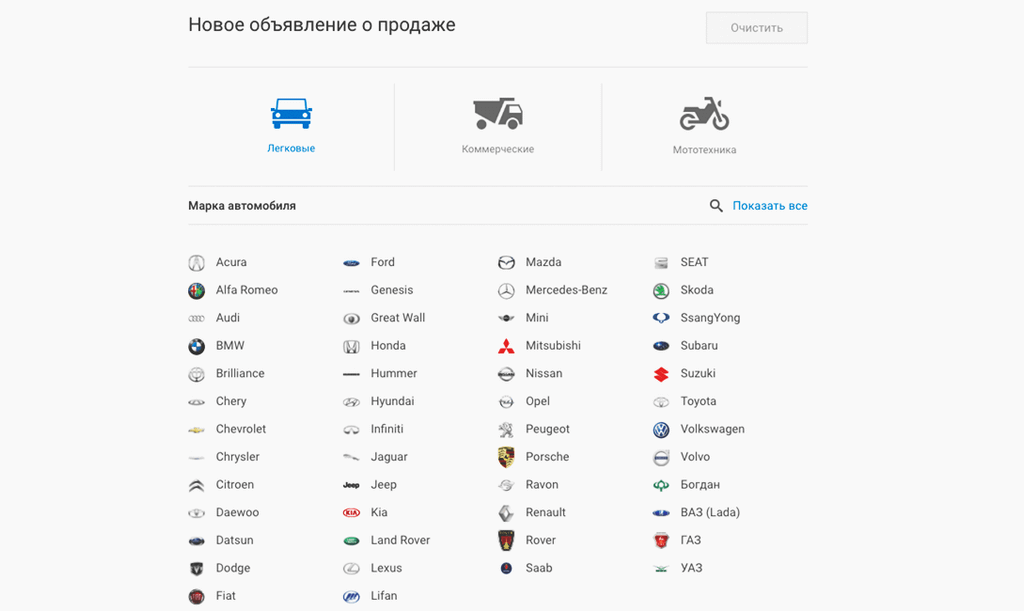Viewport: 1024px width, 611px height.
Task: Click the Mercedes-Benz star logo
Action: pos(506,290)
